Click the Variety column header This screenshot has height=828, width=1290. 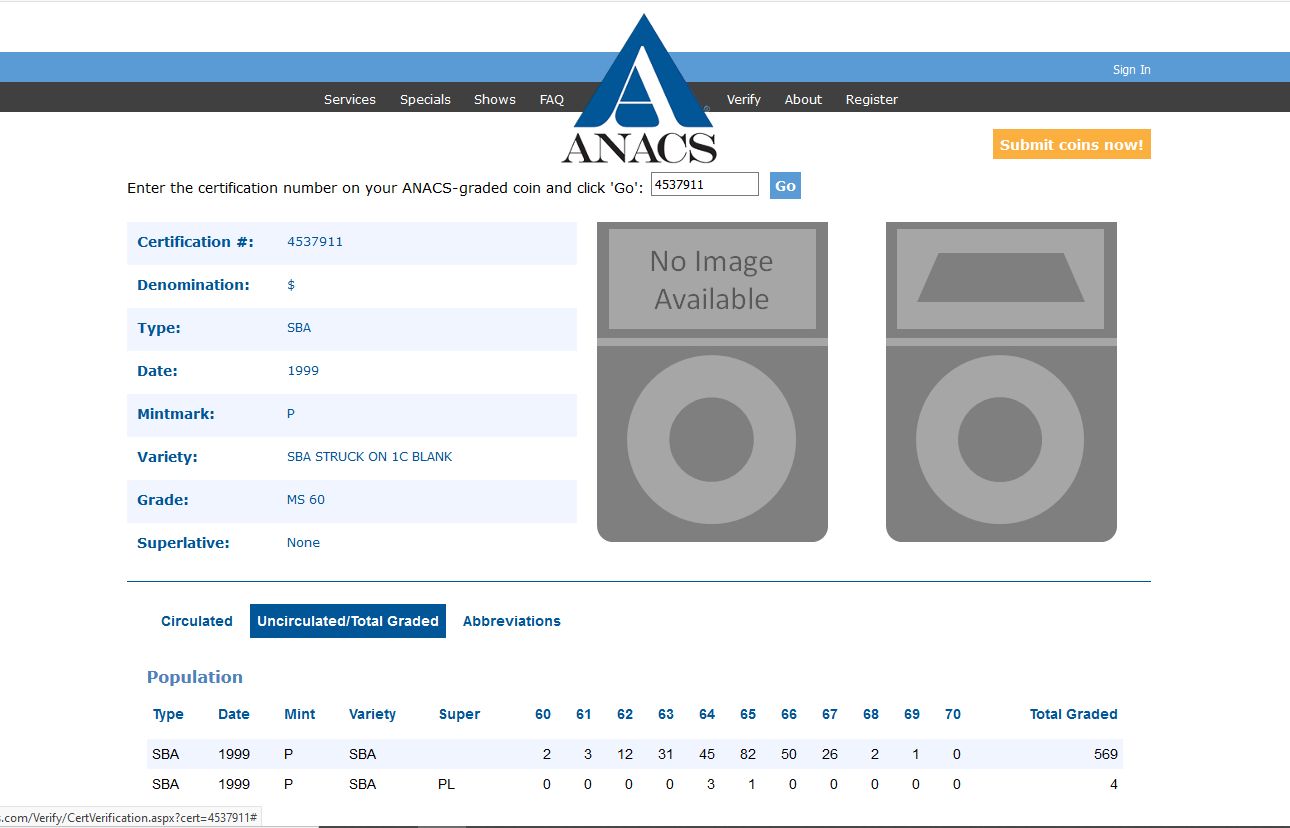click(x=372, y=714)
